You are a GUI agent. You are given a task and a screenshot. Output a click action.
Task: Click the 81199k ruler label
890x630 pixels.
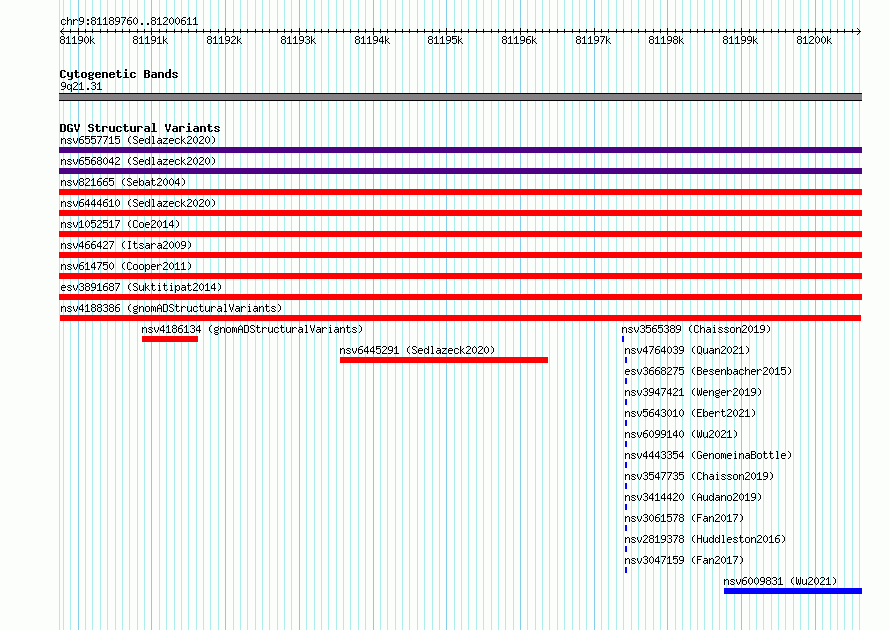(x=740, y=40)
